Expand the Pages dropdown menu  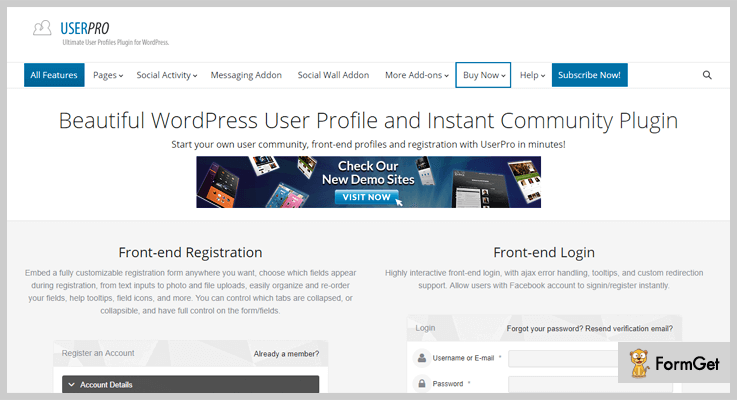pos(108,75)
